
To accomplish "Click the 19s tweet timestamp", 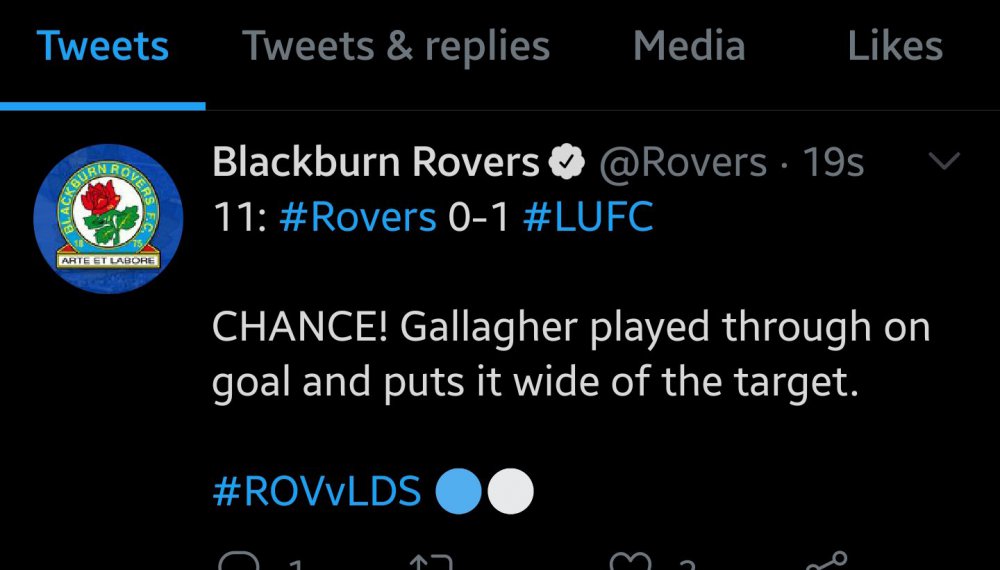I will [x=834, y=162].
